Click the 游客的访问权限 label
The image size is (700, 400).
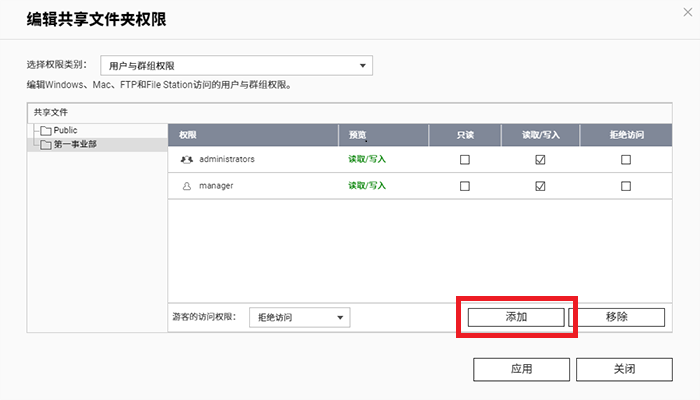pyautogui.click(x=204, y=317)
